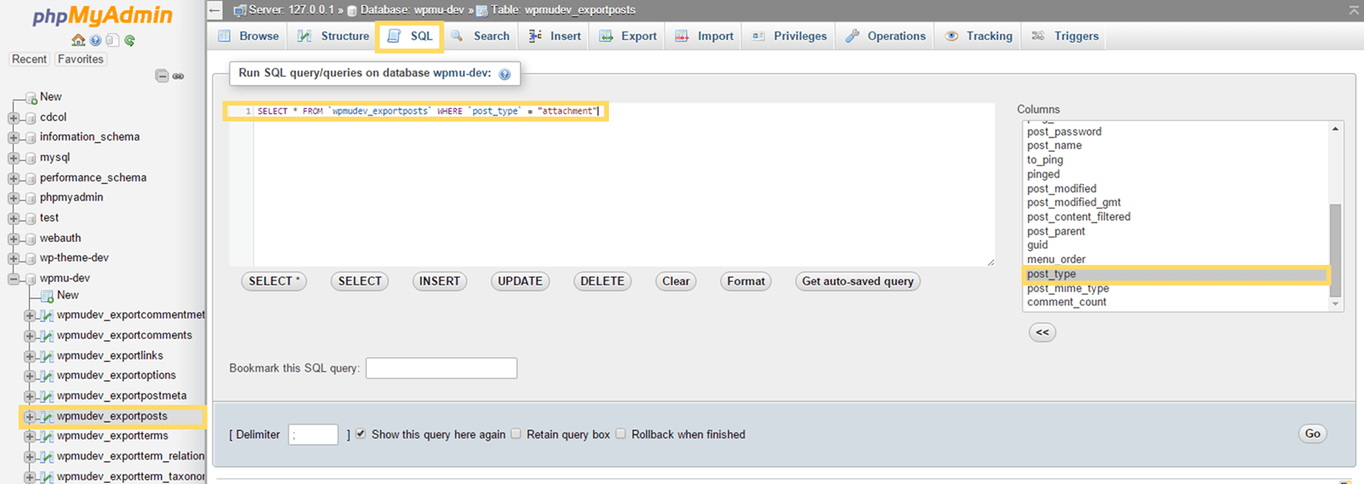Select post_mime_type in Columns list

[1068, 288]
